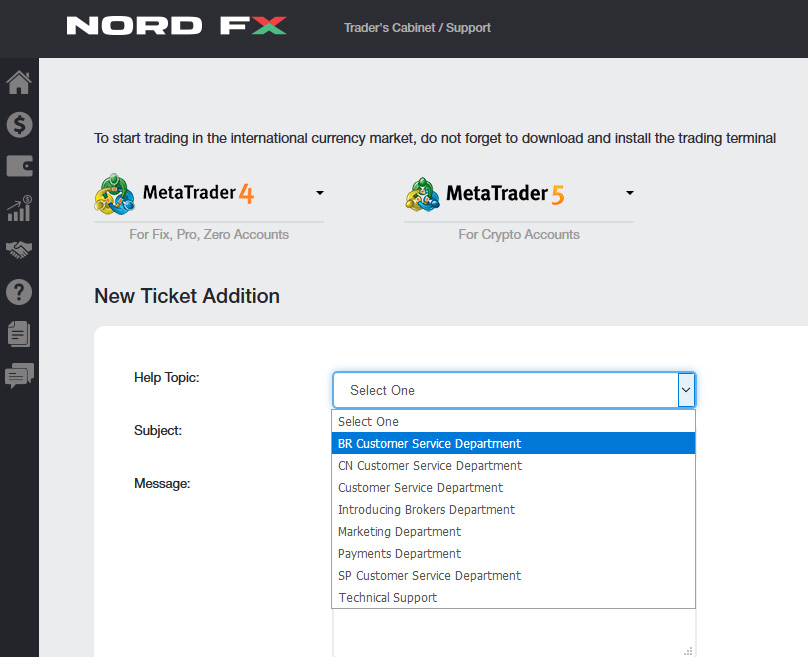Screen dimensions: 808x657
Task: Click MetaTrader 4 title text
Action: point(198,193)
